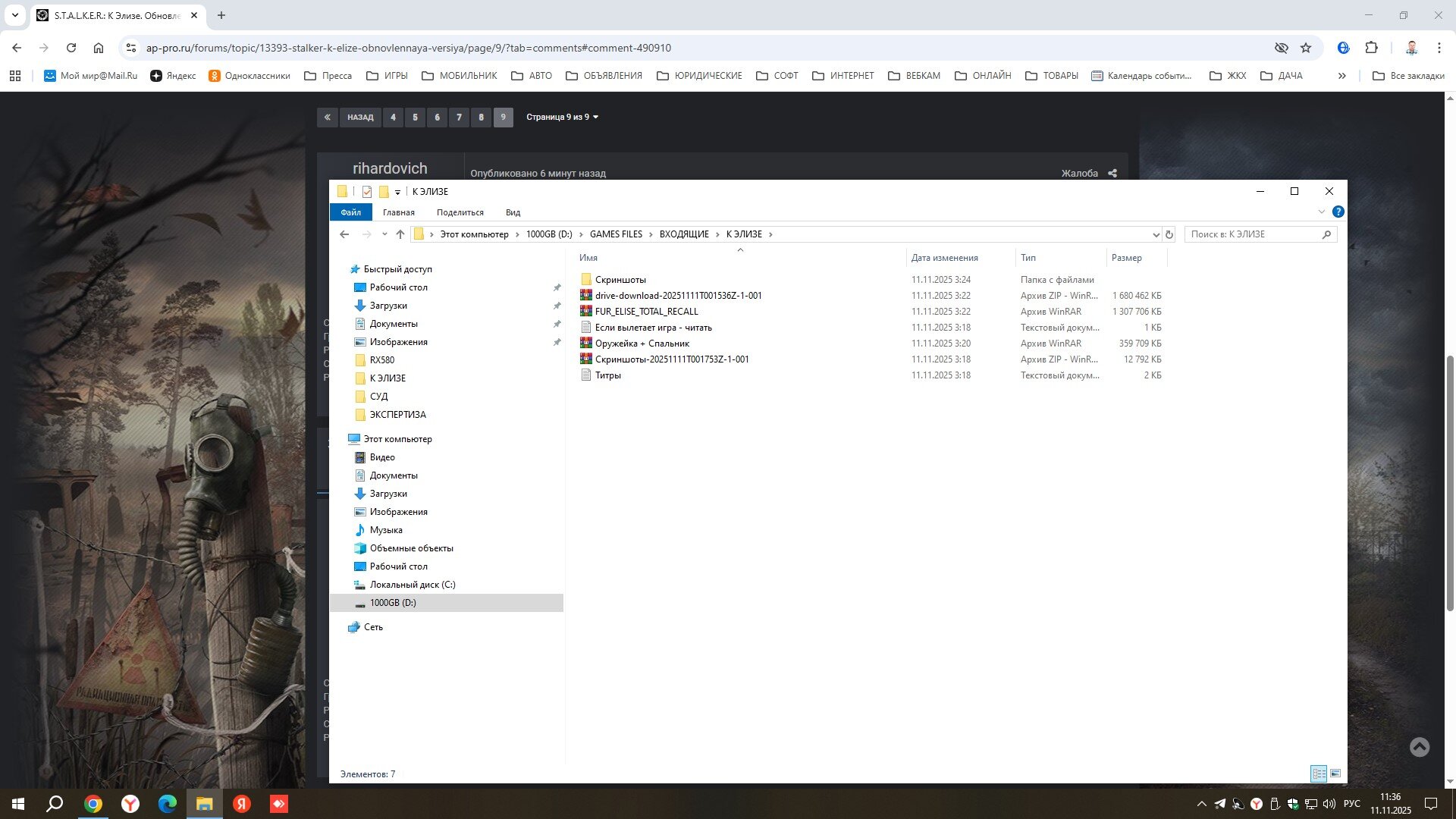The image size is (1456, 819).
Task: Open the Страница 9 из 9 dropdown
Action: pos(562,117)
